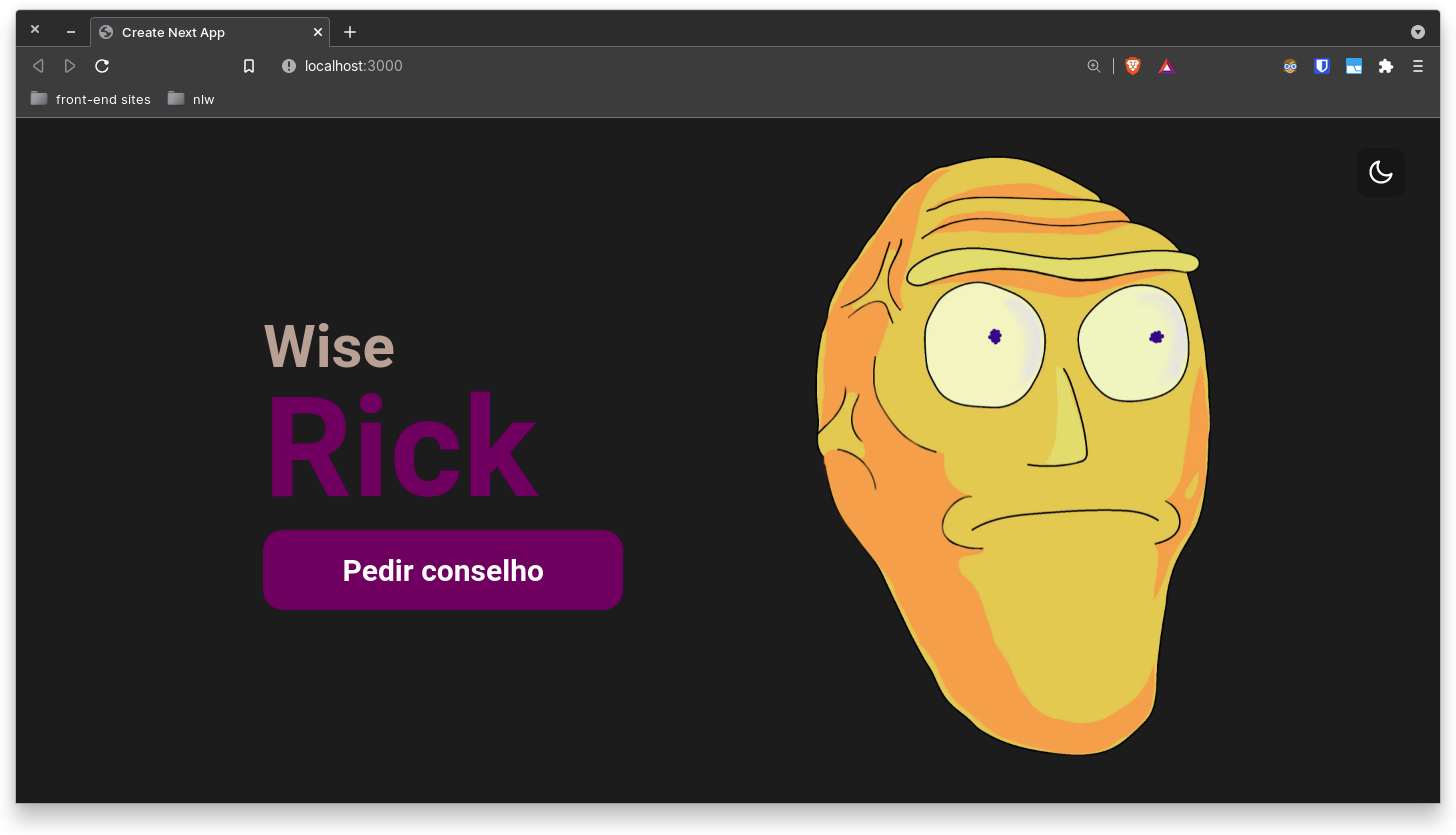Open Brave Rewards triangle icon
This screenshot has width=1456, height=835.
click(x=1166, y=66)
